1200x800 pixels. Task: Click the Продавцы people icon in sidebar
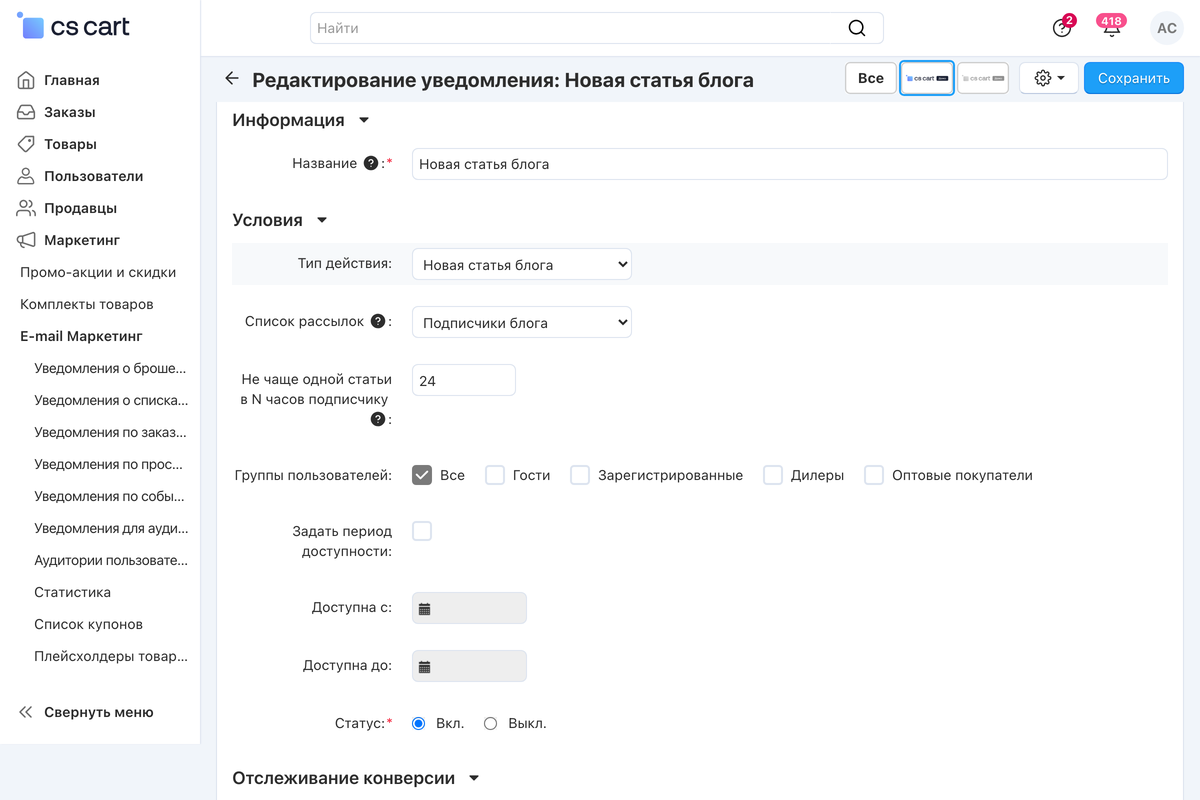tap(26, 208)
